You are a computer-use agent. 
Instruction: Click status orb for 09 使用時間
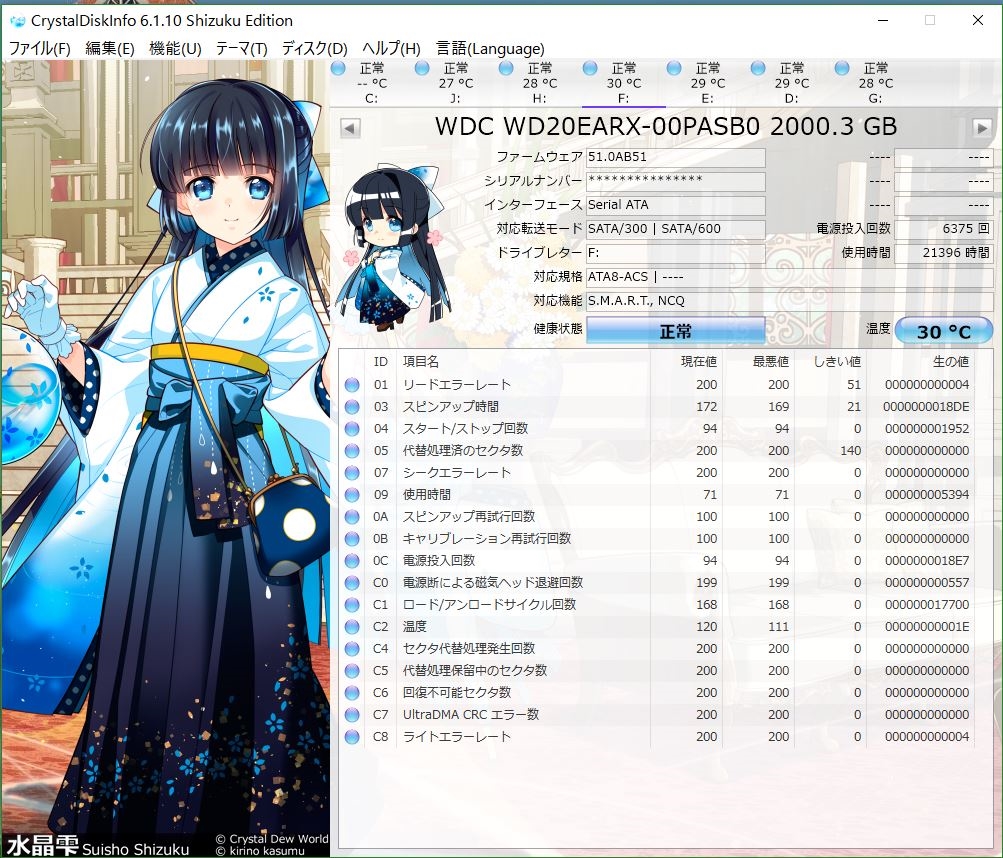tap(352, 495)
